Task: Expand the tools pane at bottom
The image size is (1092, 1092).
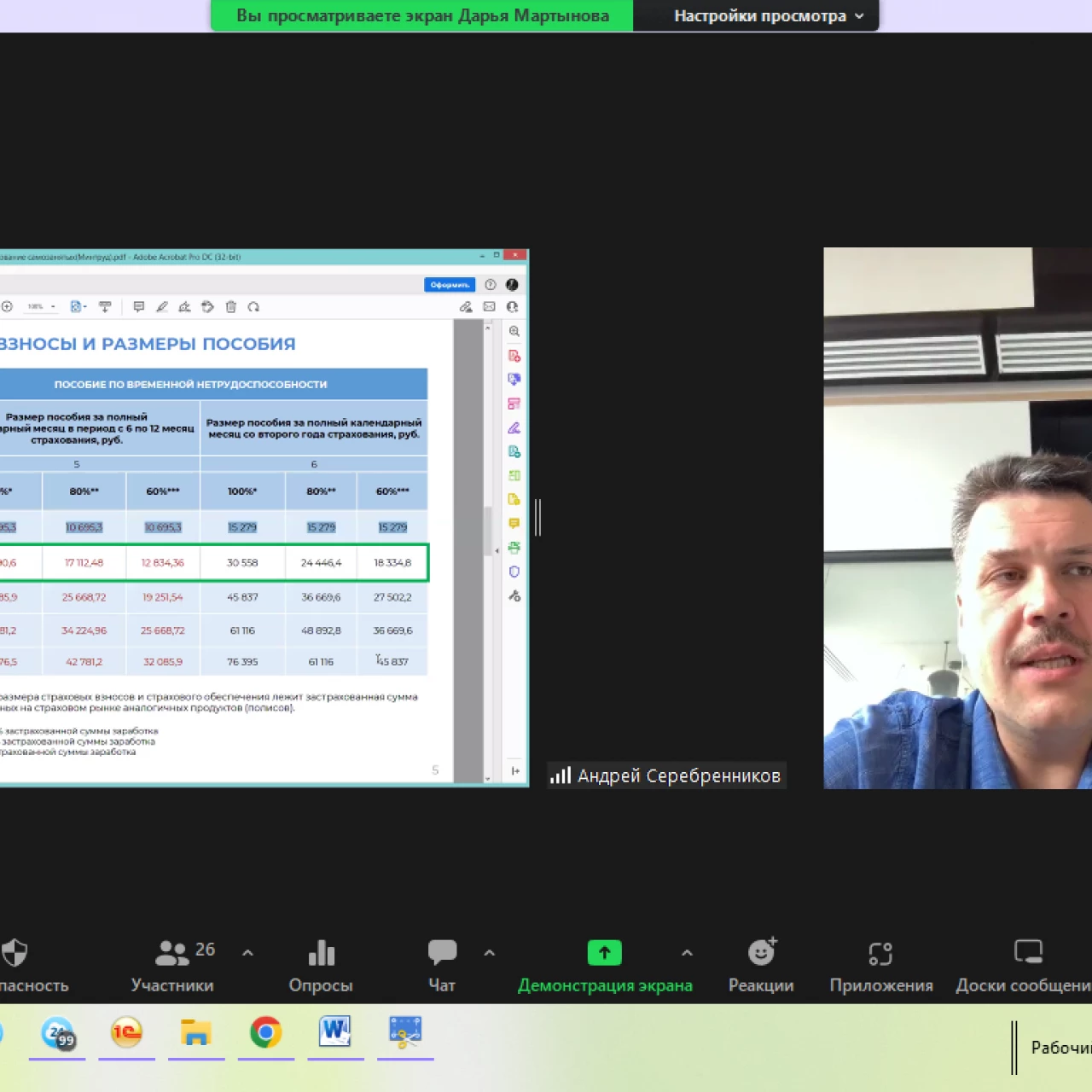Action: [514, 770]
